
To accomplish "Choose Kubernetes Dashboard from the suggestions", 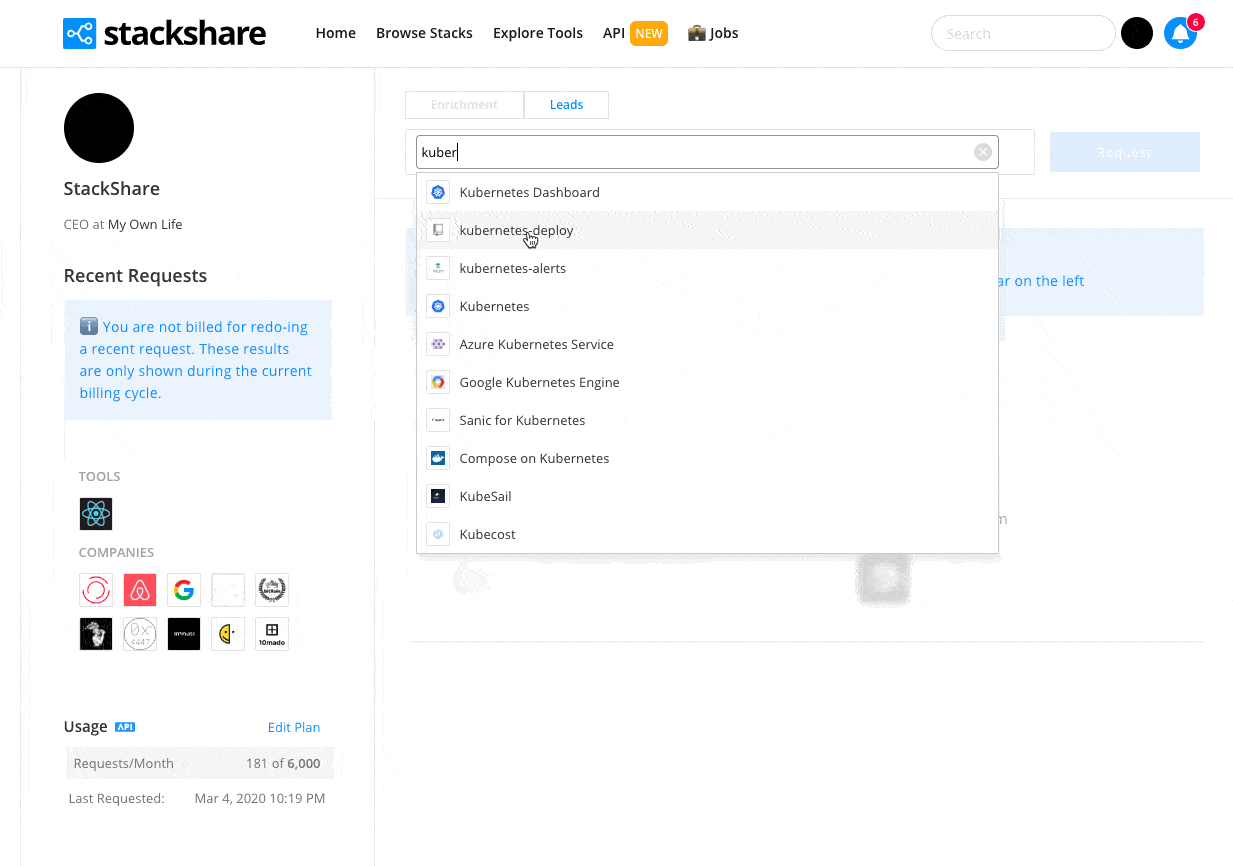I will pyautogui.click(x=707, y=192).
